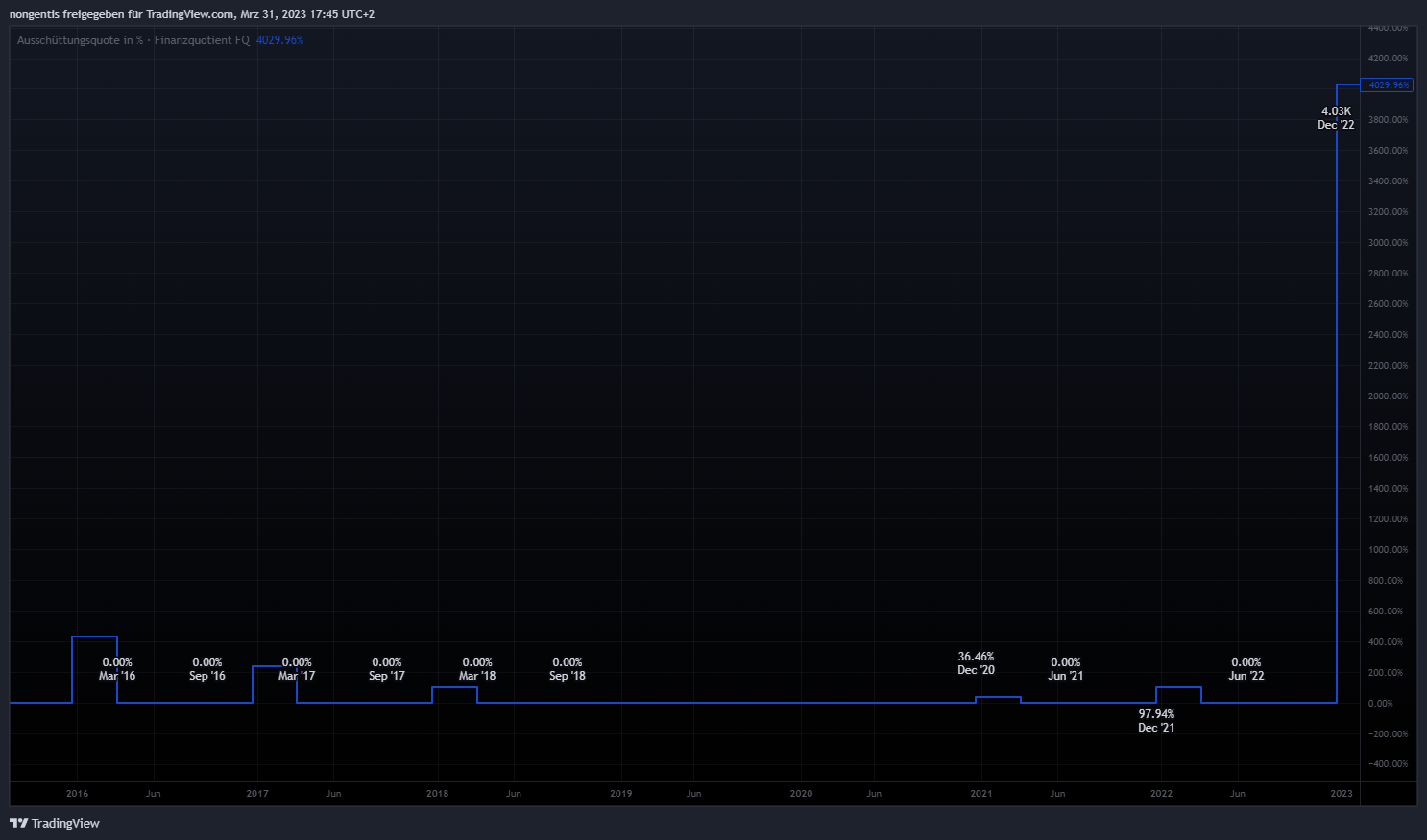Screen dimensions: 1427x840
Task: Click the TradingView logo icon
Action: [18, 823]
